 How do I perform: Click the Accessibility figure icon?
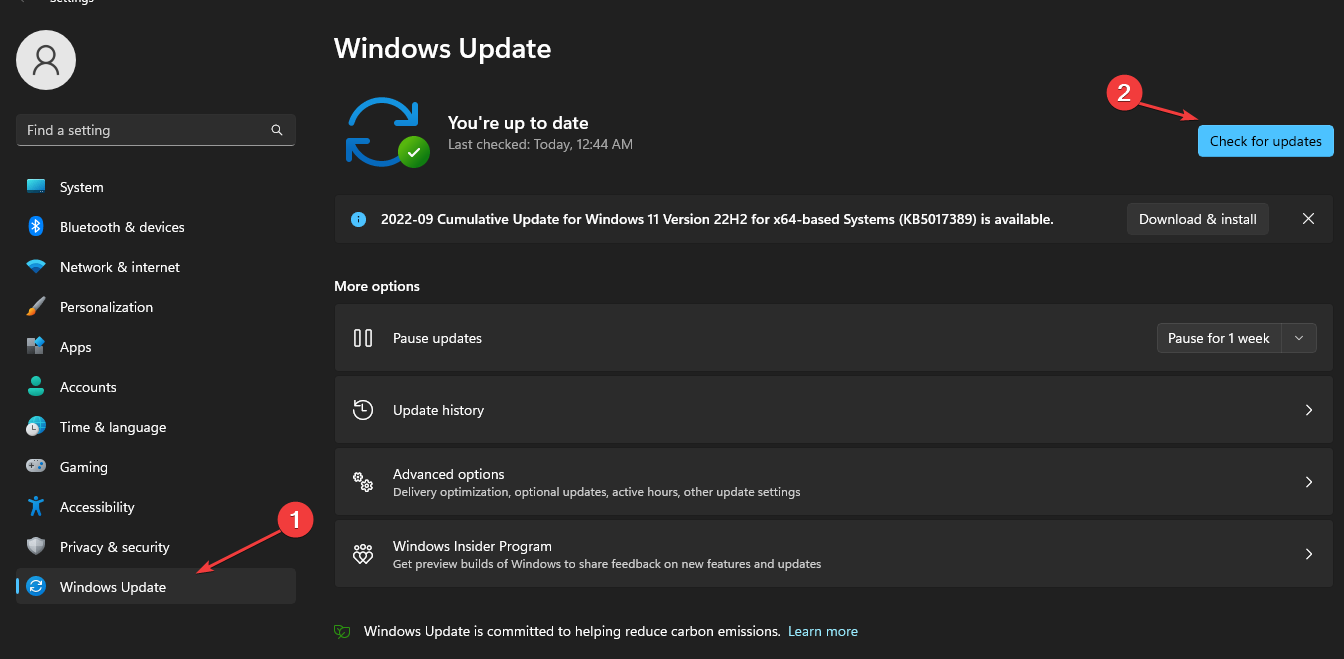pos(36,507)
